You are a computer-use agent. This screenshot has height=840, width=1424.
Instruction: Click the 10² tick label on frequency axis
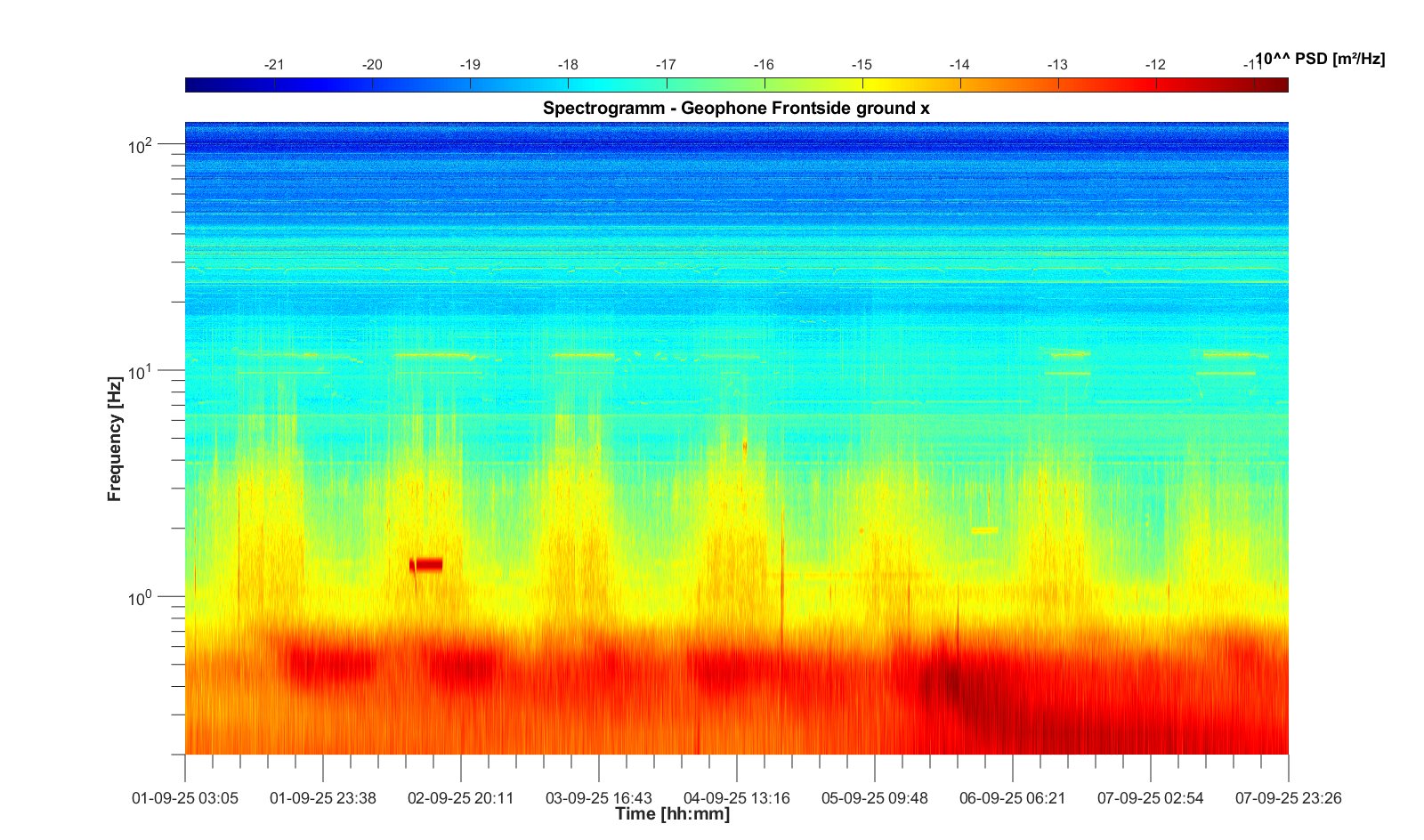[141, 145]
